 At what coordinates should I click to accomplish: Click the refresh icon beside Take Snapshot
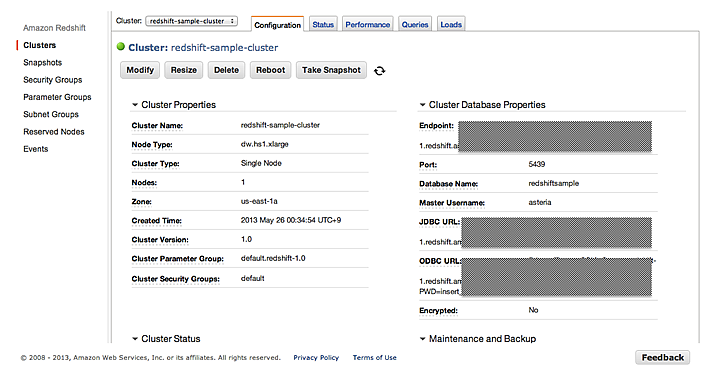(x=379, y=71)
